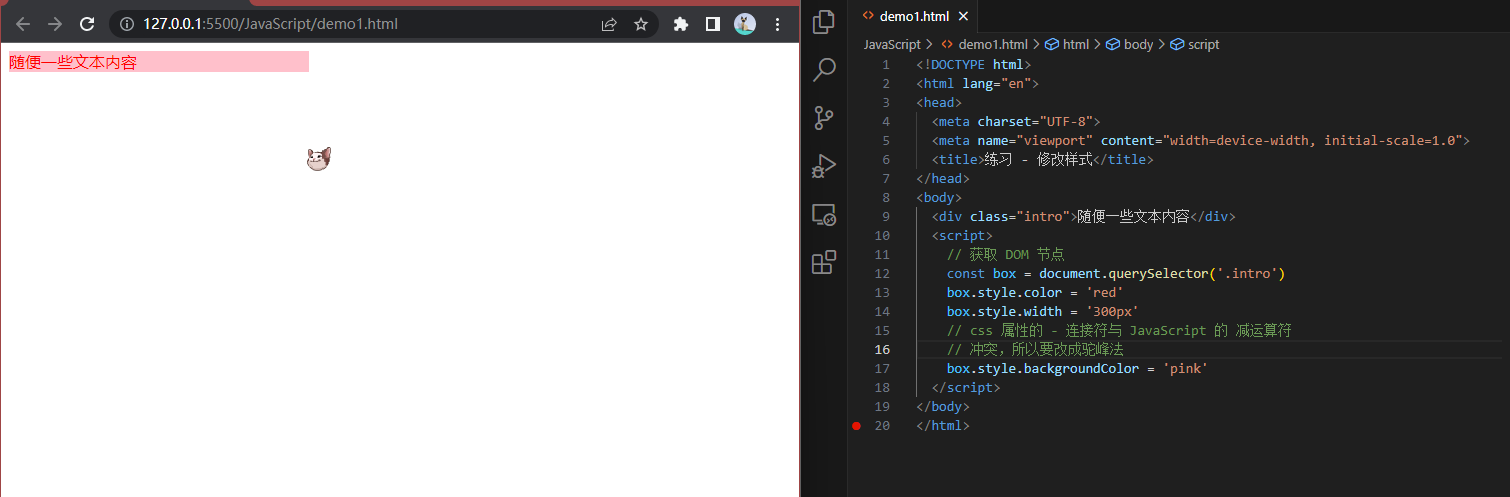
Task: Open the Source Control view
Action: pyautogui.click(x=824, y=117)
